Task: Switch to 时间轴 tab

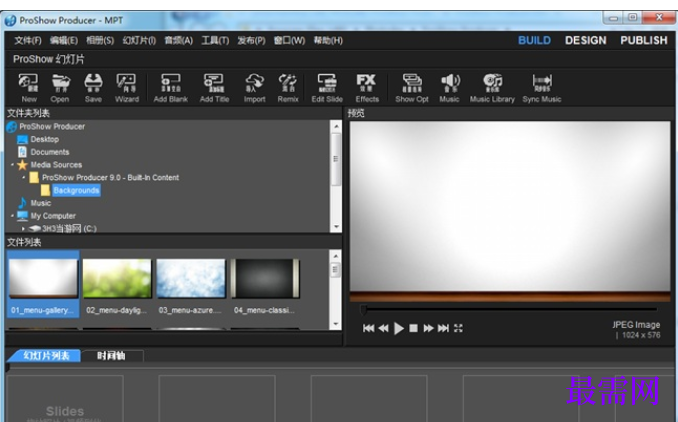Action: click(x=111, y=355)
